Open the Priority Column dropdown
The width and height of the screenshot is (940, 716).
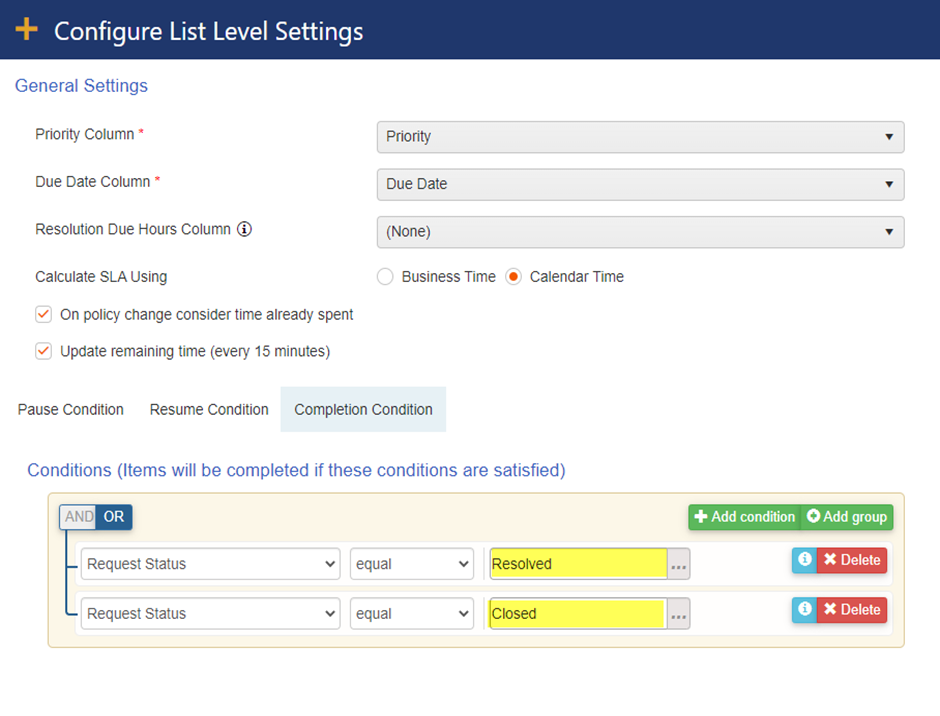pyautogui.click(x=640, y=137)
